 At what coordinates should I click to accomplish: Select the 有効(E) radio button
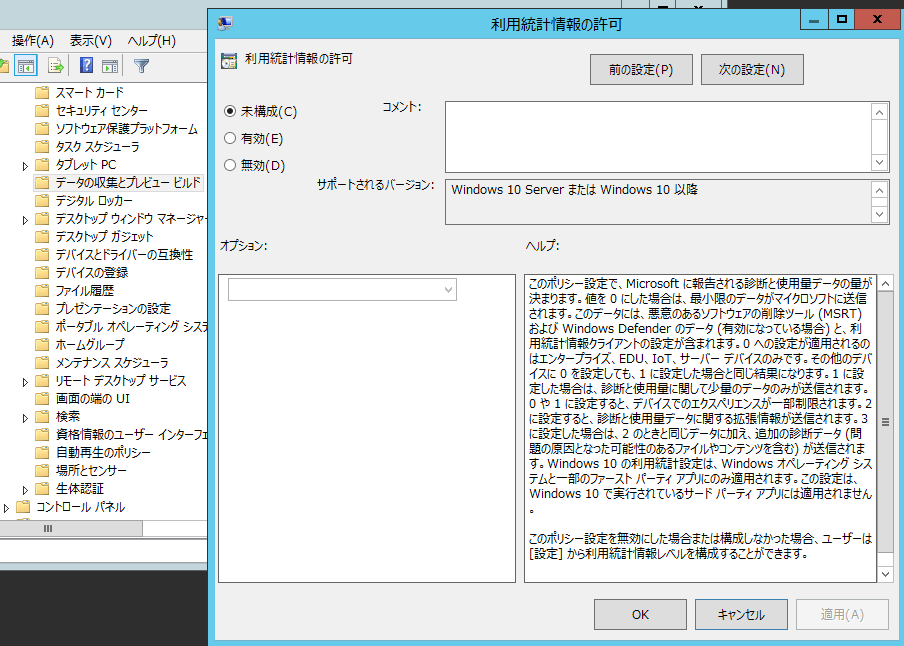230,138
